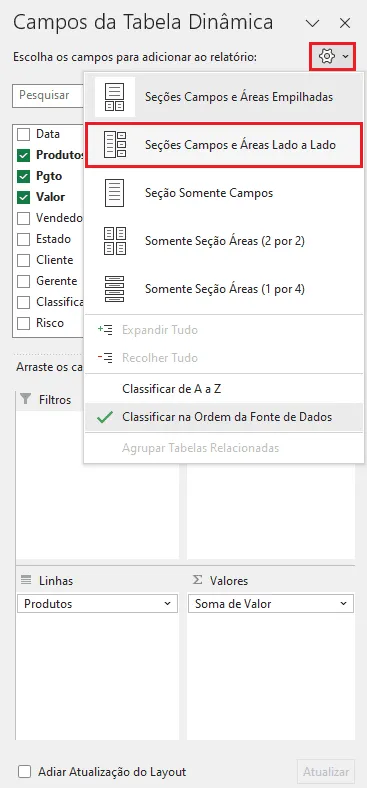Tick the Risco field checkbox
367x788 pixels.
point(24,323)
